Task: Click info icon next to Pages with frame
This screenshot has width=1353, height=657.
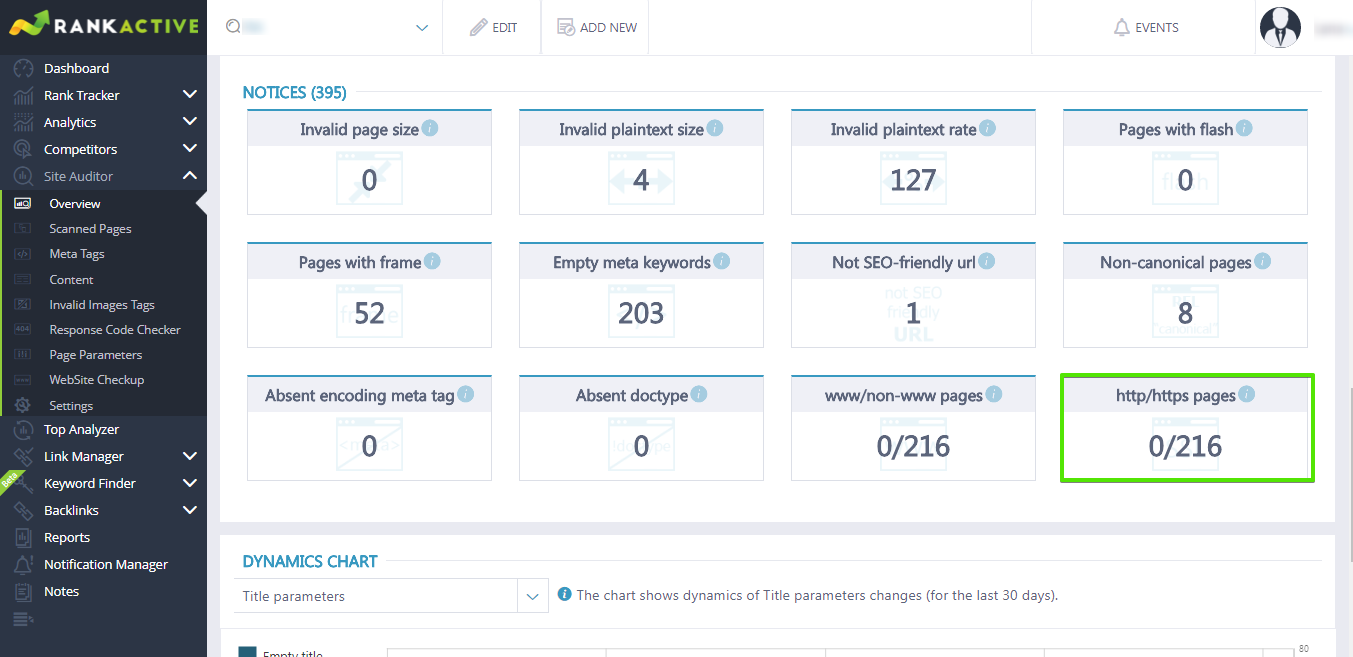Action: pyautogui.click(x=432, y=261)
